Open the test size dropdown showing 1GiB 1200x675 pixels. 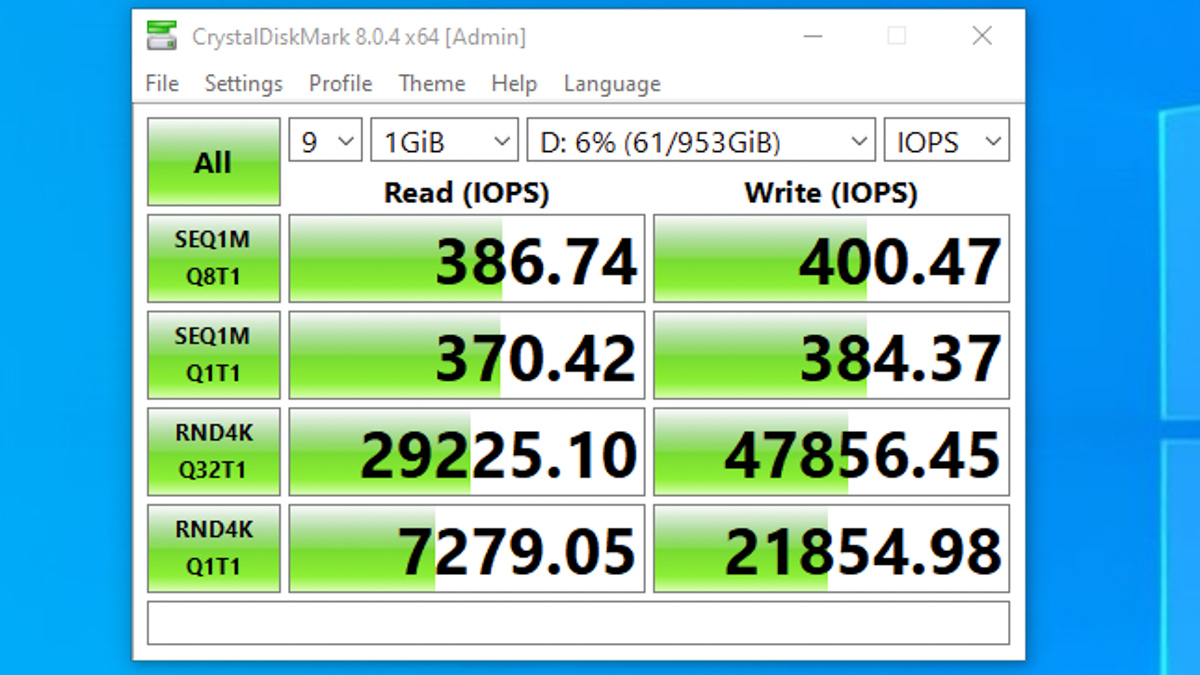point(444,142)
